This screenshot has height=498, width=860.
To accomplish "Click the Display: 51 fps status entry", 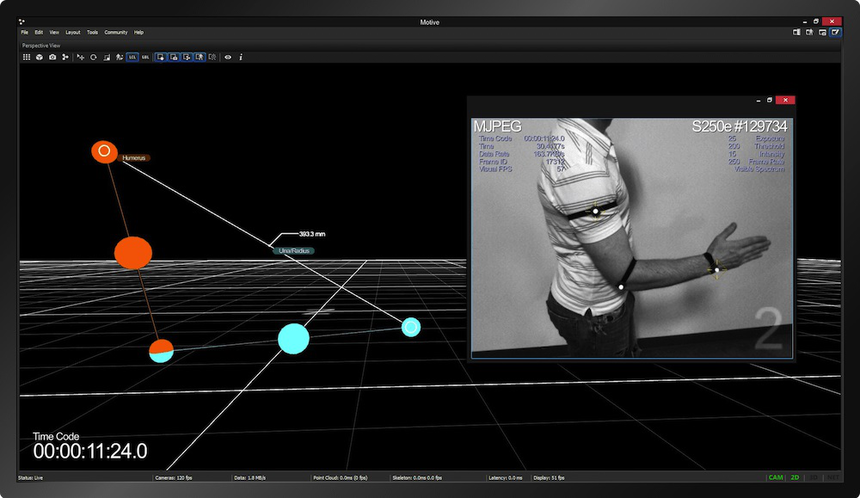I will 549,478.
